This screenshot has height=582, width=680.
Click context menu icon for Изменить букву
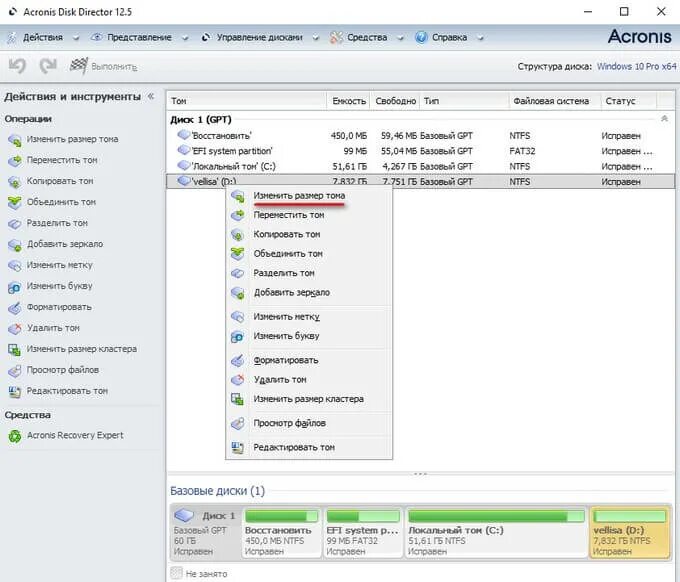(x=238, y=336)
